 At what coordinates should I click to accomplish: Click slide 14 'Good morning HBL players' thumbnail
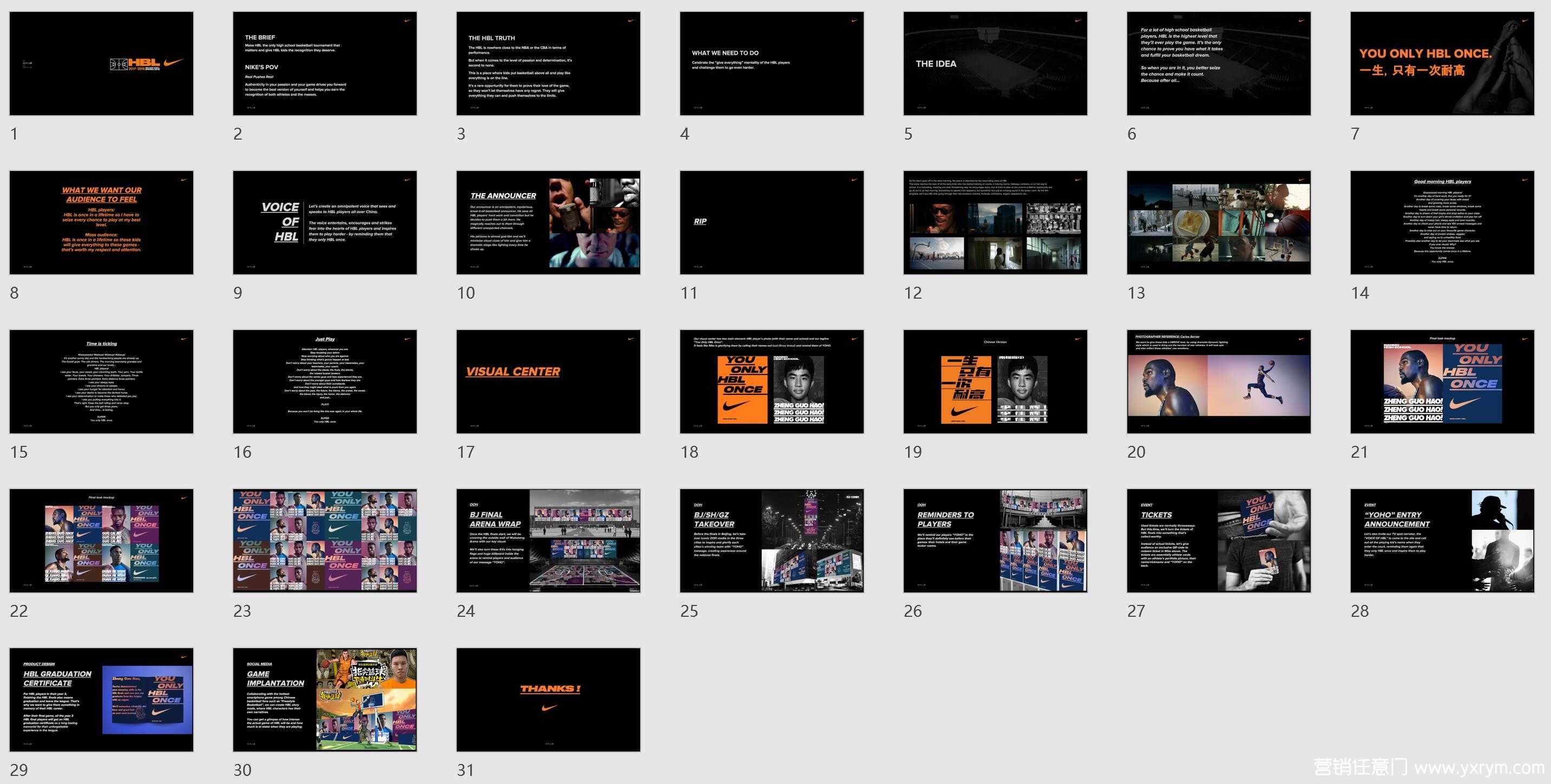pyautogui.click(x=1442, y=222)
